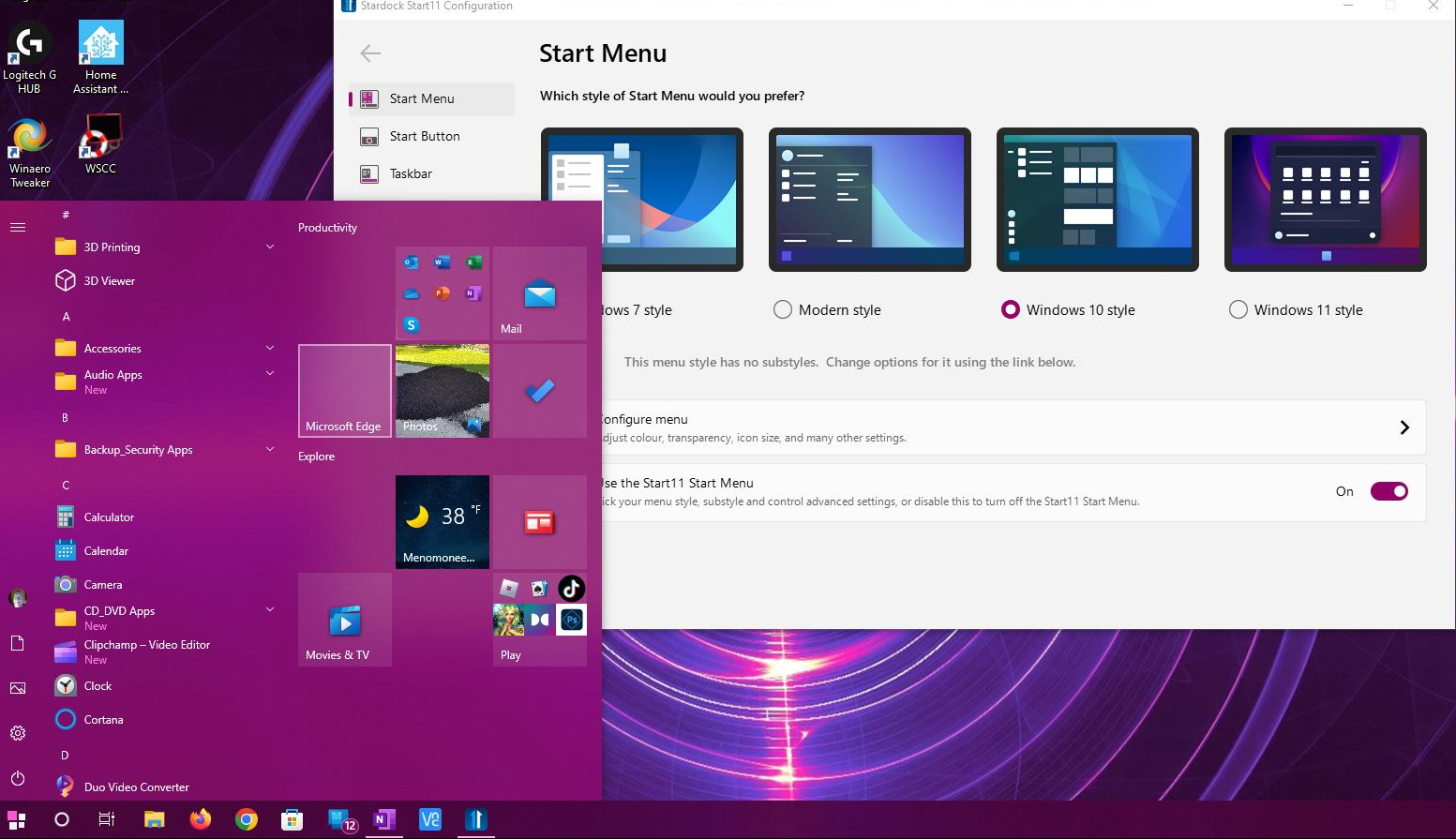Open Pictures icon in Start rail
The width and height of the screenshot is (1456, 839).
click(x=17, y=688)
